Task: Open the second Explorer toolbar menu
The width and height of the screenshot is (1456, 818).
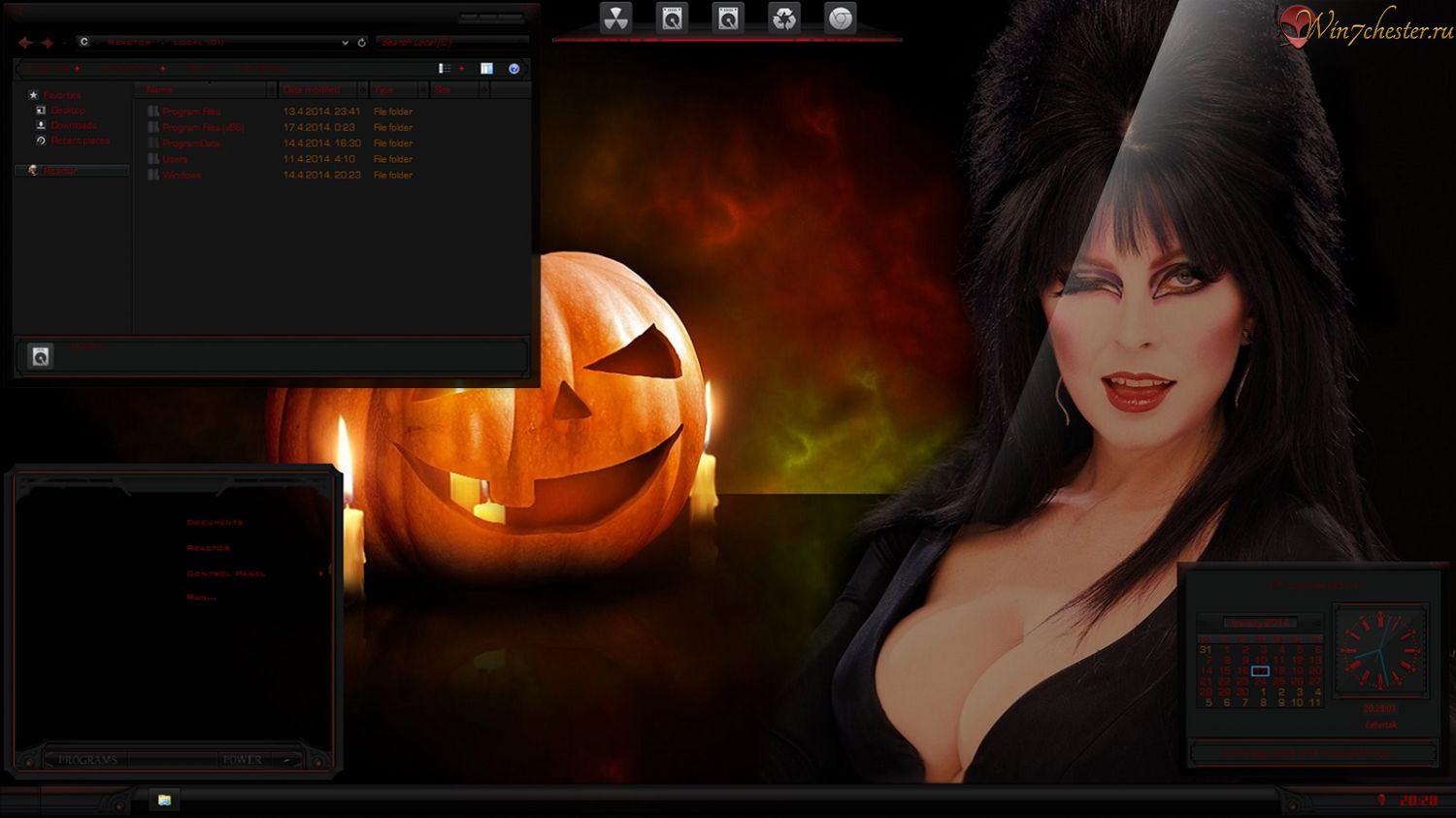Action: [134, 69]
